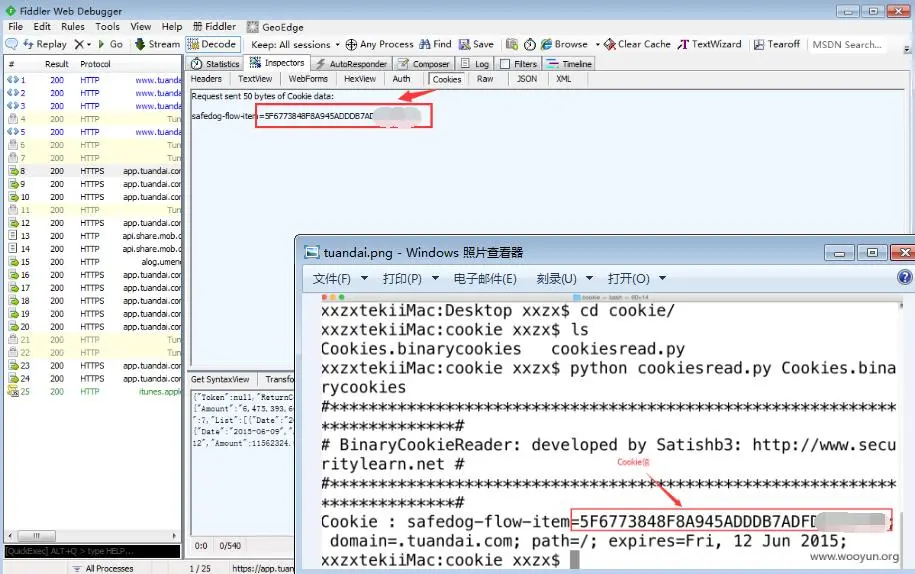Open the Tools menu
The height and width of the screenshot is (574, 915).
coord(107,27)
